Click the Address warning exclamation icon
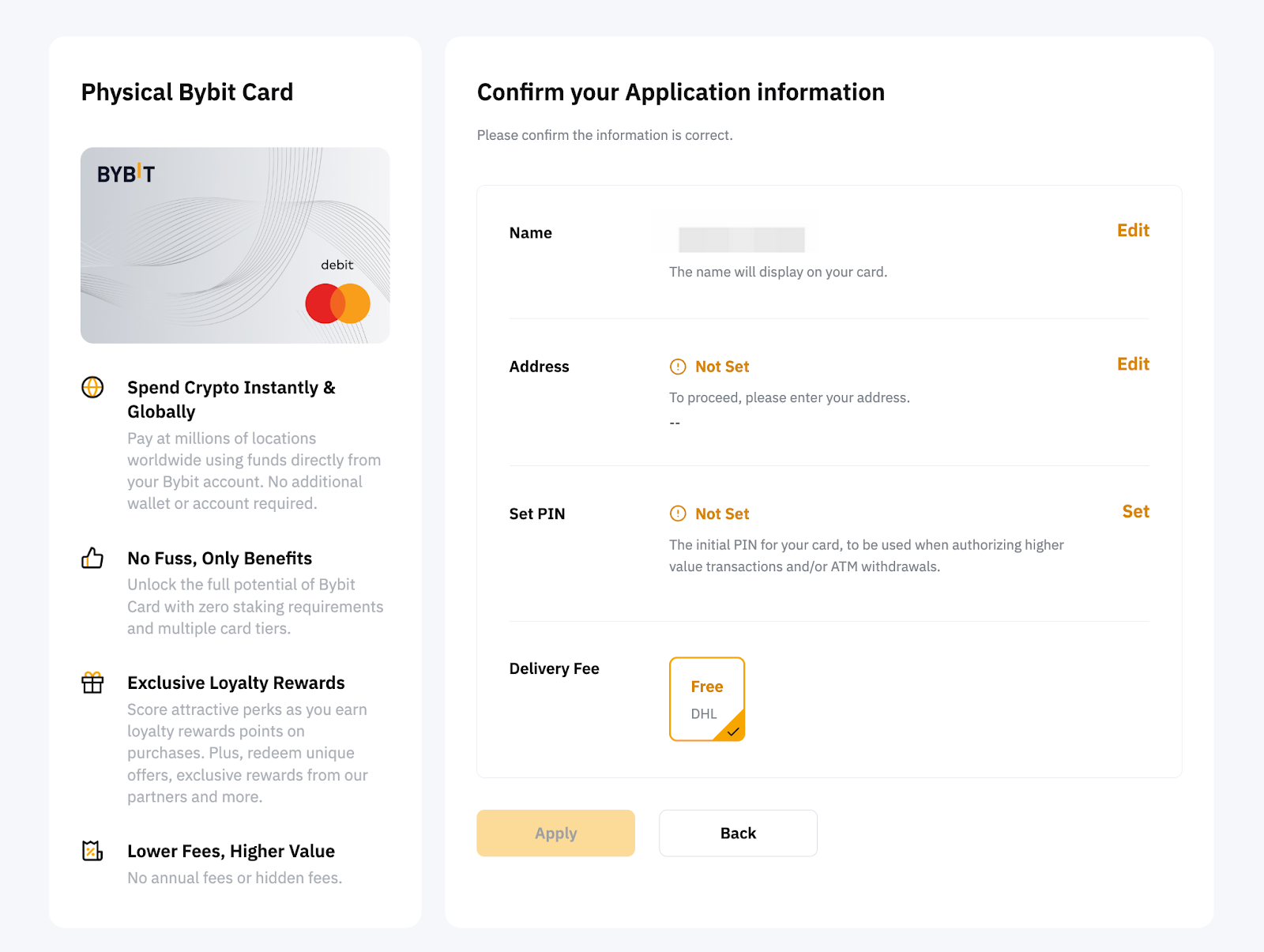1264x952 pixels. pyautogui.click(x=678, y=367)
